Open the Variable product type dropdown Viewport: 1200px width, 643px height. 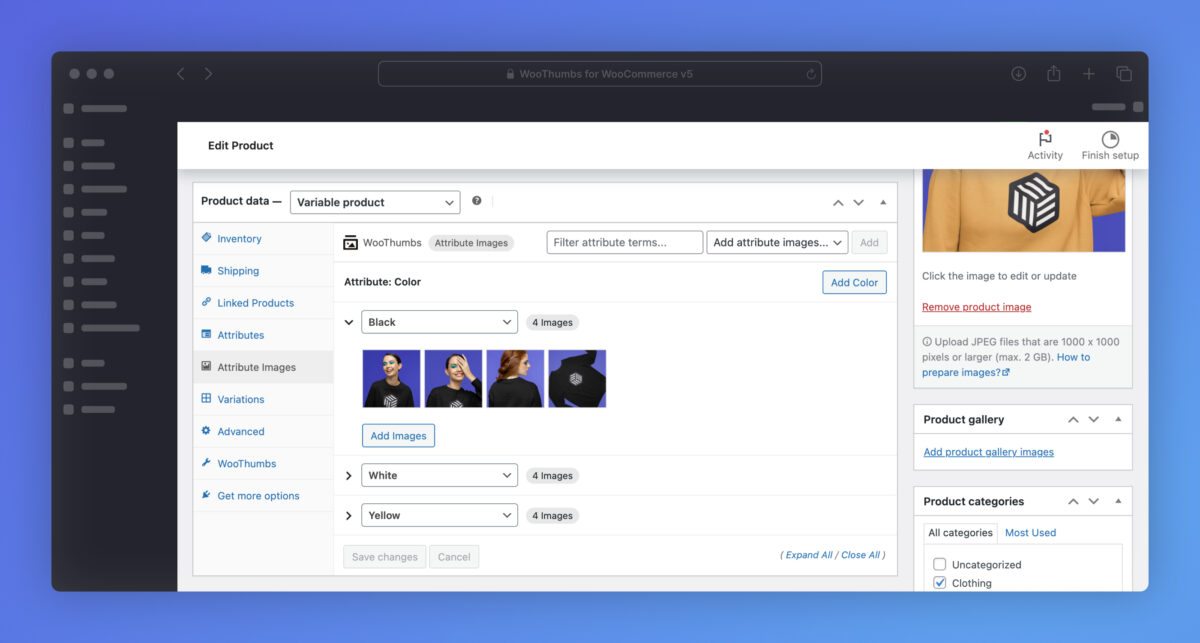(375, 202)
